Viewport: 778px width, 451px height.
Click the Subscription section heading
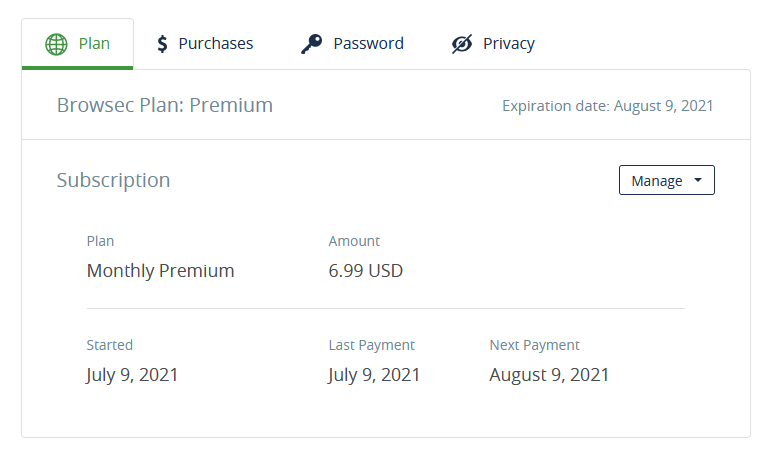coord(113,180)
